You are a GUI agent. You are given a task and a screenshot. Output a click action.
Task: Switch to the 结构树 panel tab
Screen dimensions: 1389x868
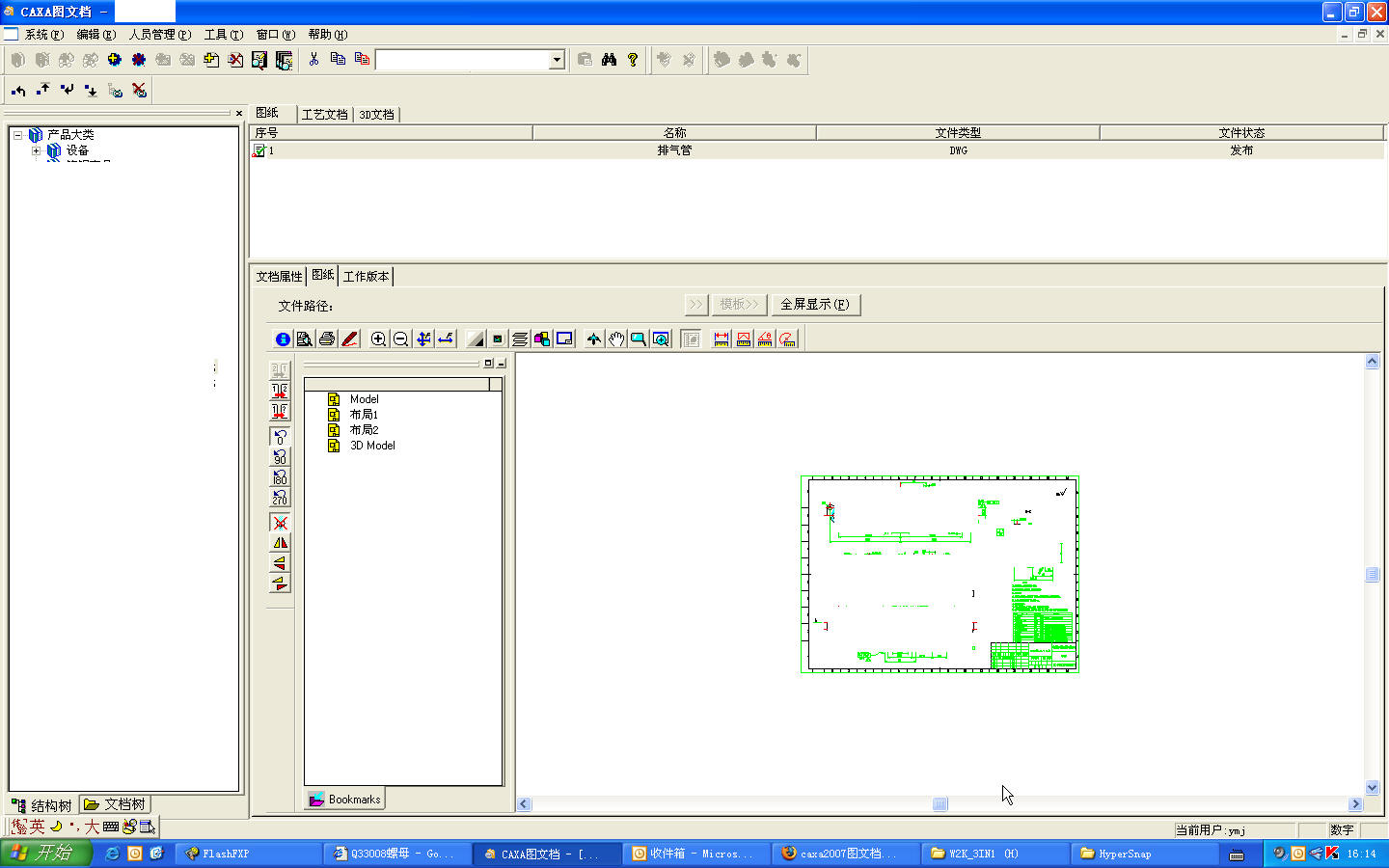tap(42, 804)
